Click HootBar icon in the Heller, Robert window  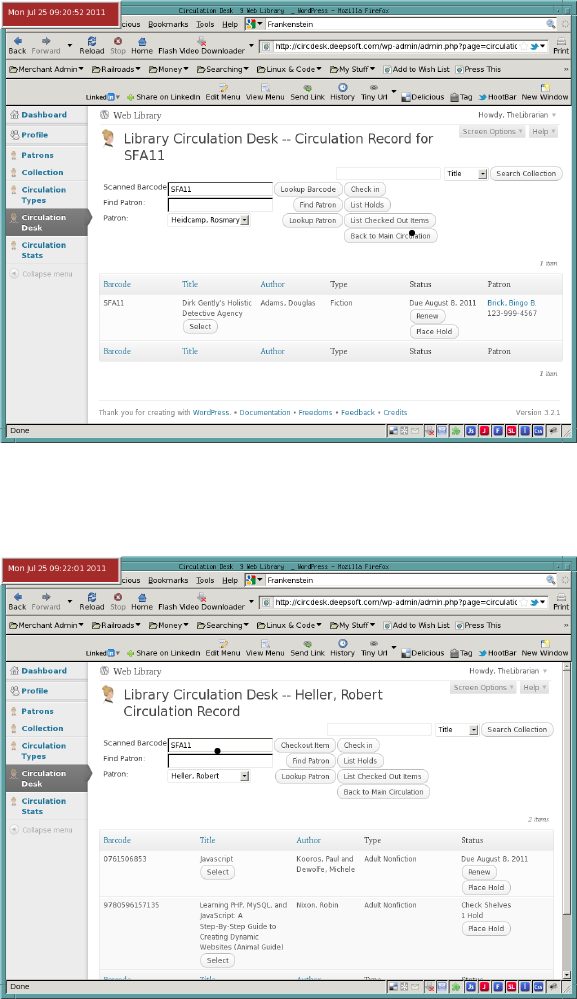click(x=483, y=653)
